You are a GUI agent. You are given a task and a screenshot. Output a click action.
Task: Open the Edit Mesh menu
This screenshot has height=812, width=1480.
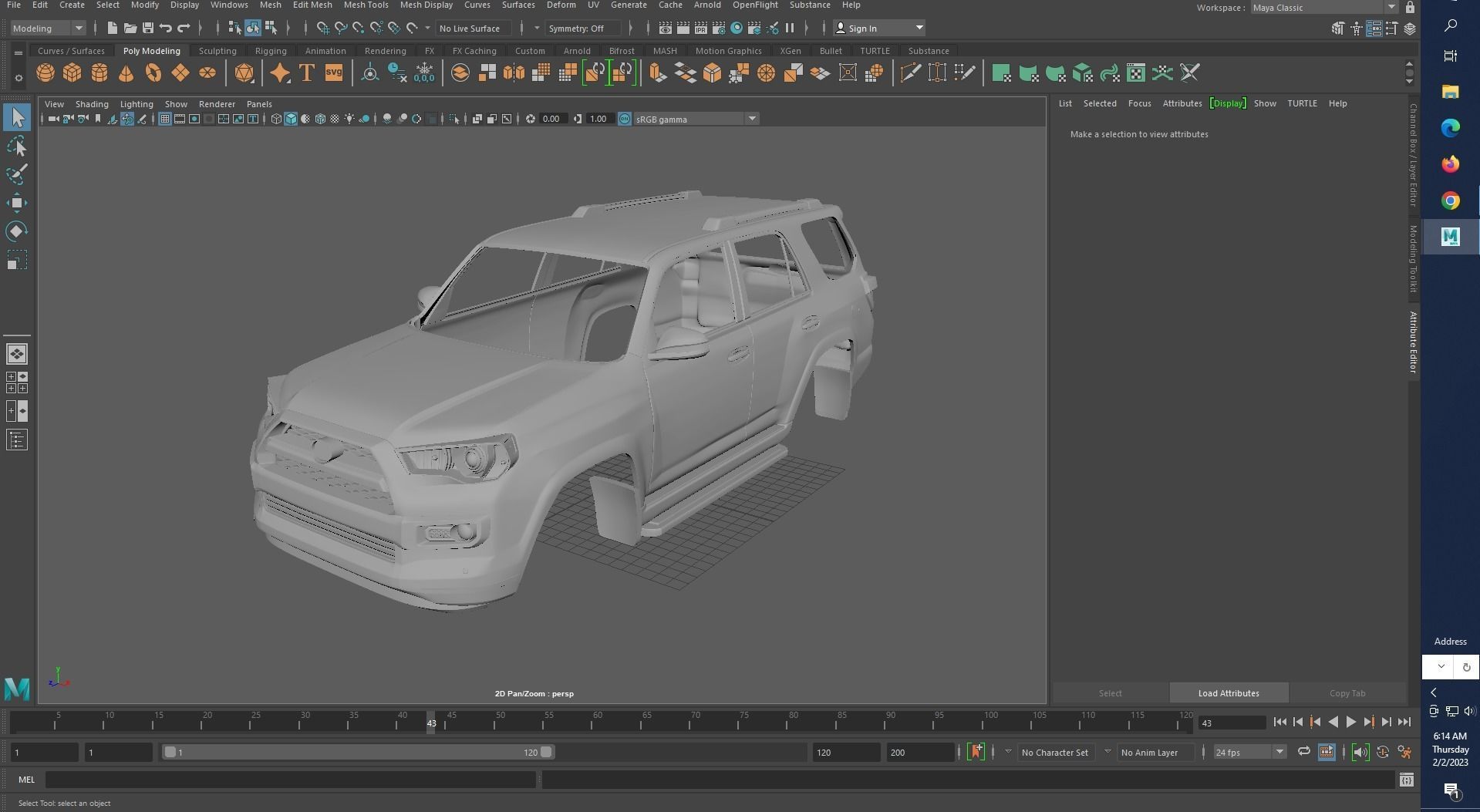312,5
